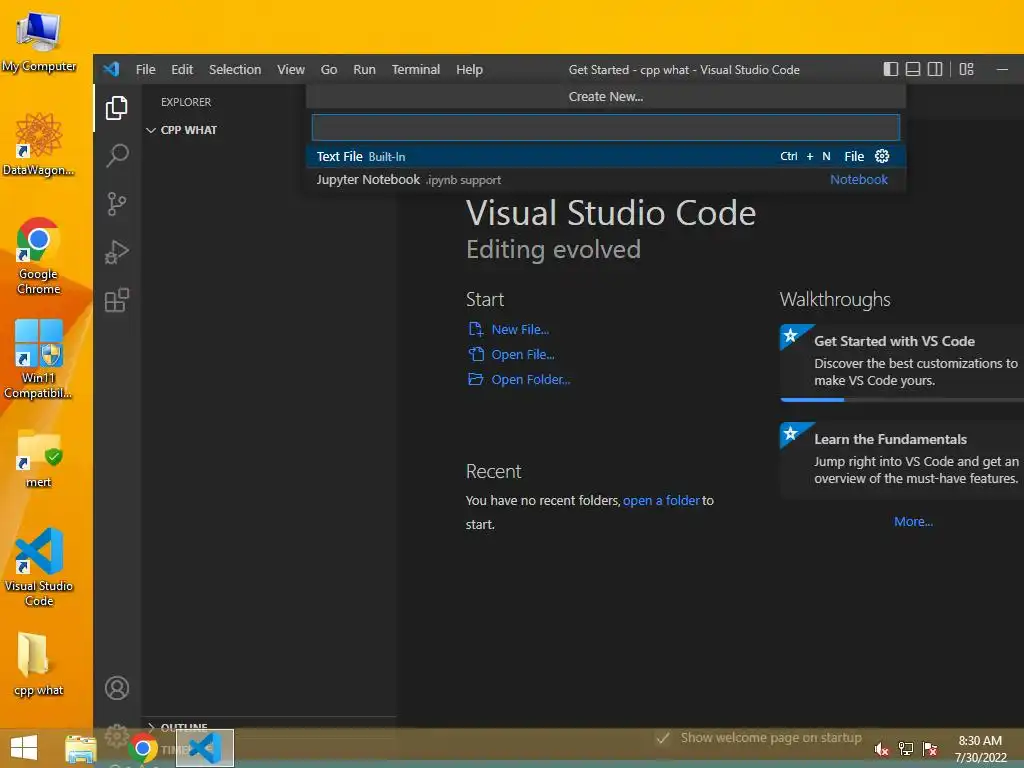Toggle Show welcome page on startup checkbox
This screenshot has width=1024, height=768.
tap(663, 738)
